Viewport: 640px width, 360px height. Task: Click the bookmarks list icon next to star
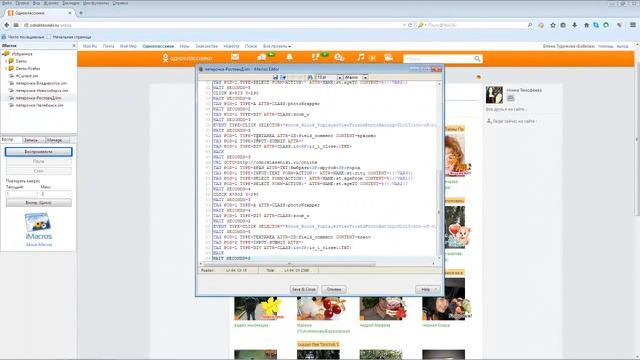tap(563, 25)
